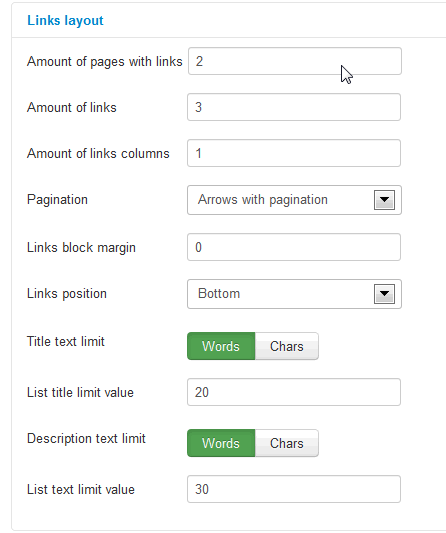Image resolution: width=446 pixels, height=533 pixels.
Task: Click the Amount of links input field
Action: tap(294, 107)
